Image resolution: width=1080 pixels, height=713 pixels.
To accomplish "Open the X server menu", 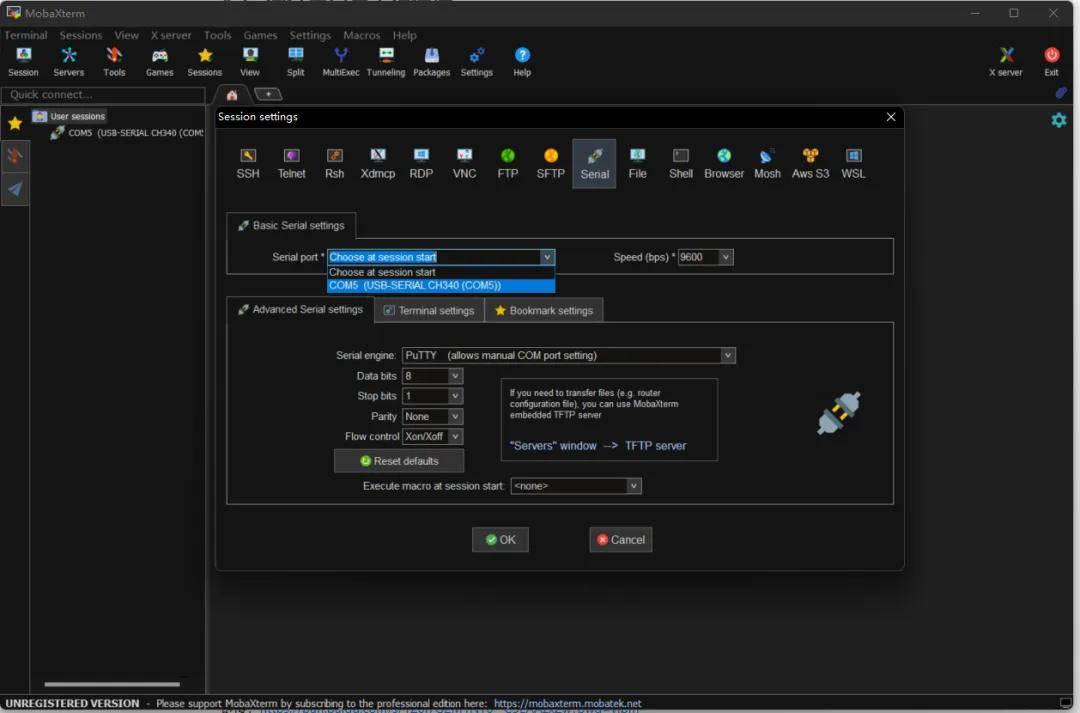I will [171, 35].
